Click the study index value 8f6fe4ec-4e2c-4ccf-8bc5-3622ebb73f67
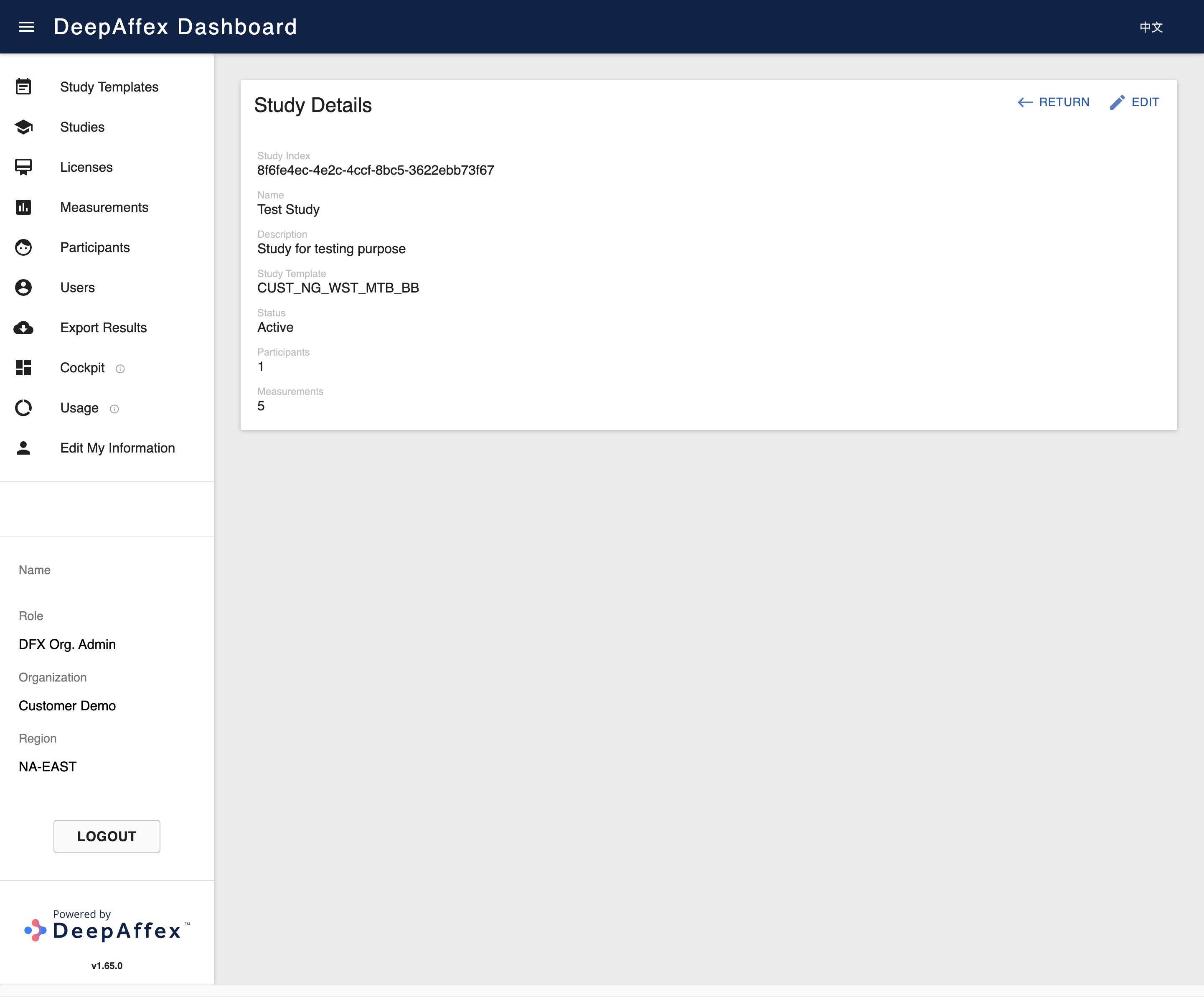The width and height of the screenshot is (1204, 997). [376, 170]
